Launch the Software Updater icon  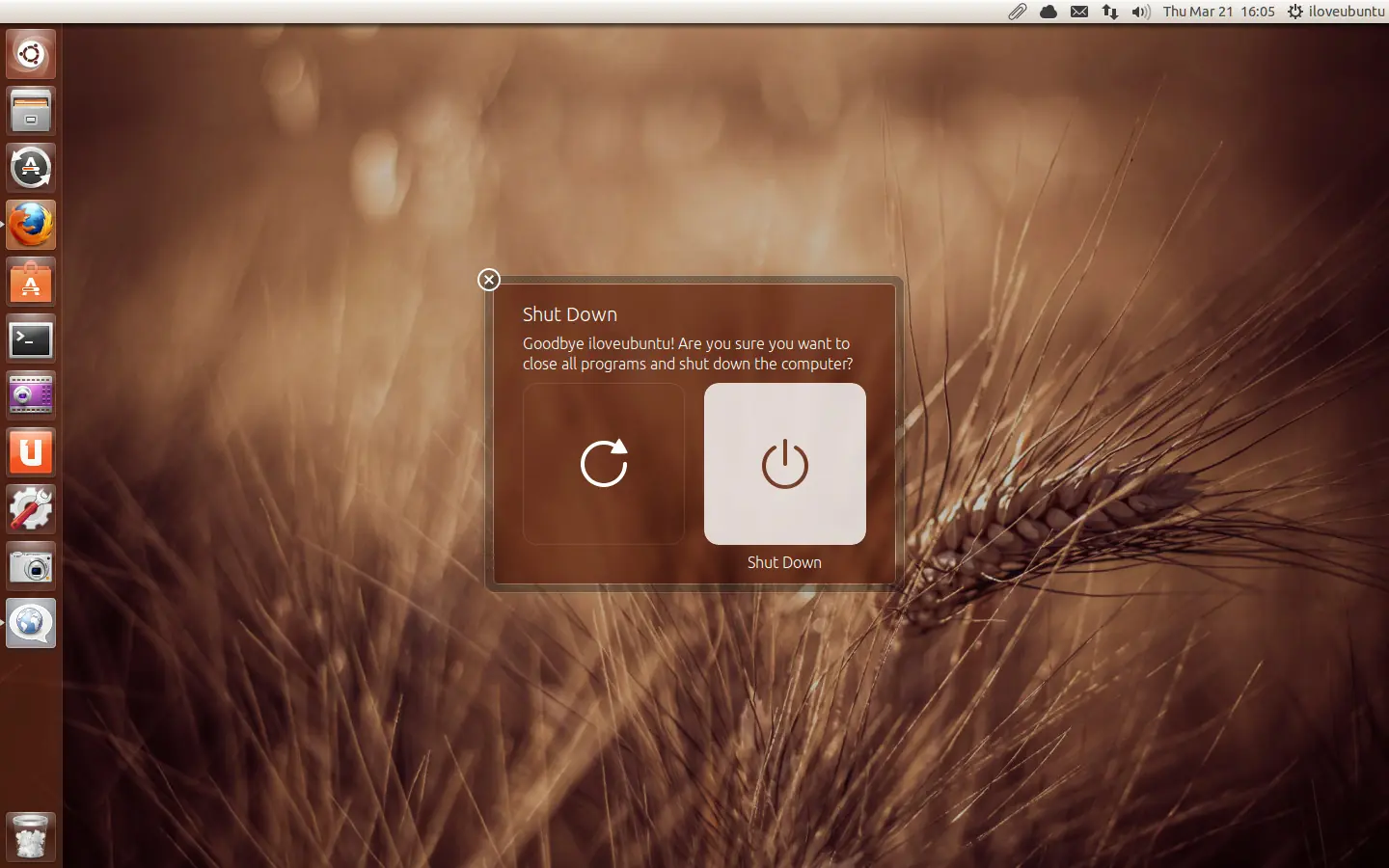pos(31,168)
